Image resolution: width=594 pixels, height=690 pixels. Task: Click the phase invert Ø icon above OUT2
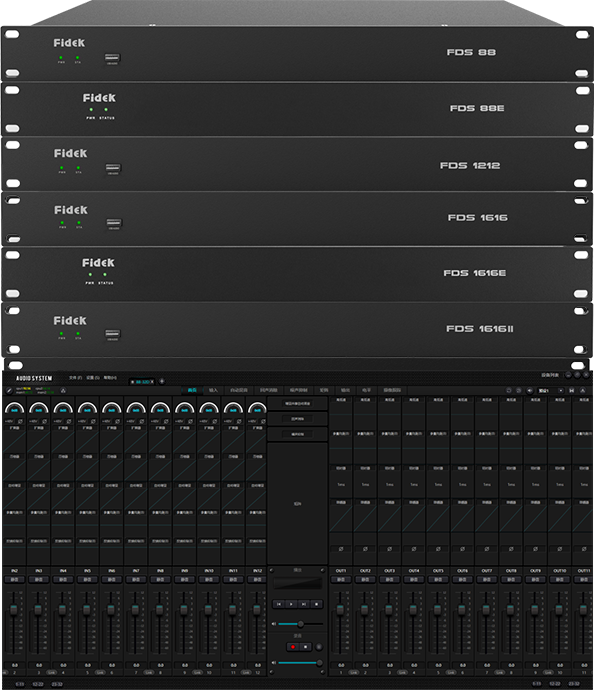click(365, 549)
